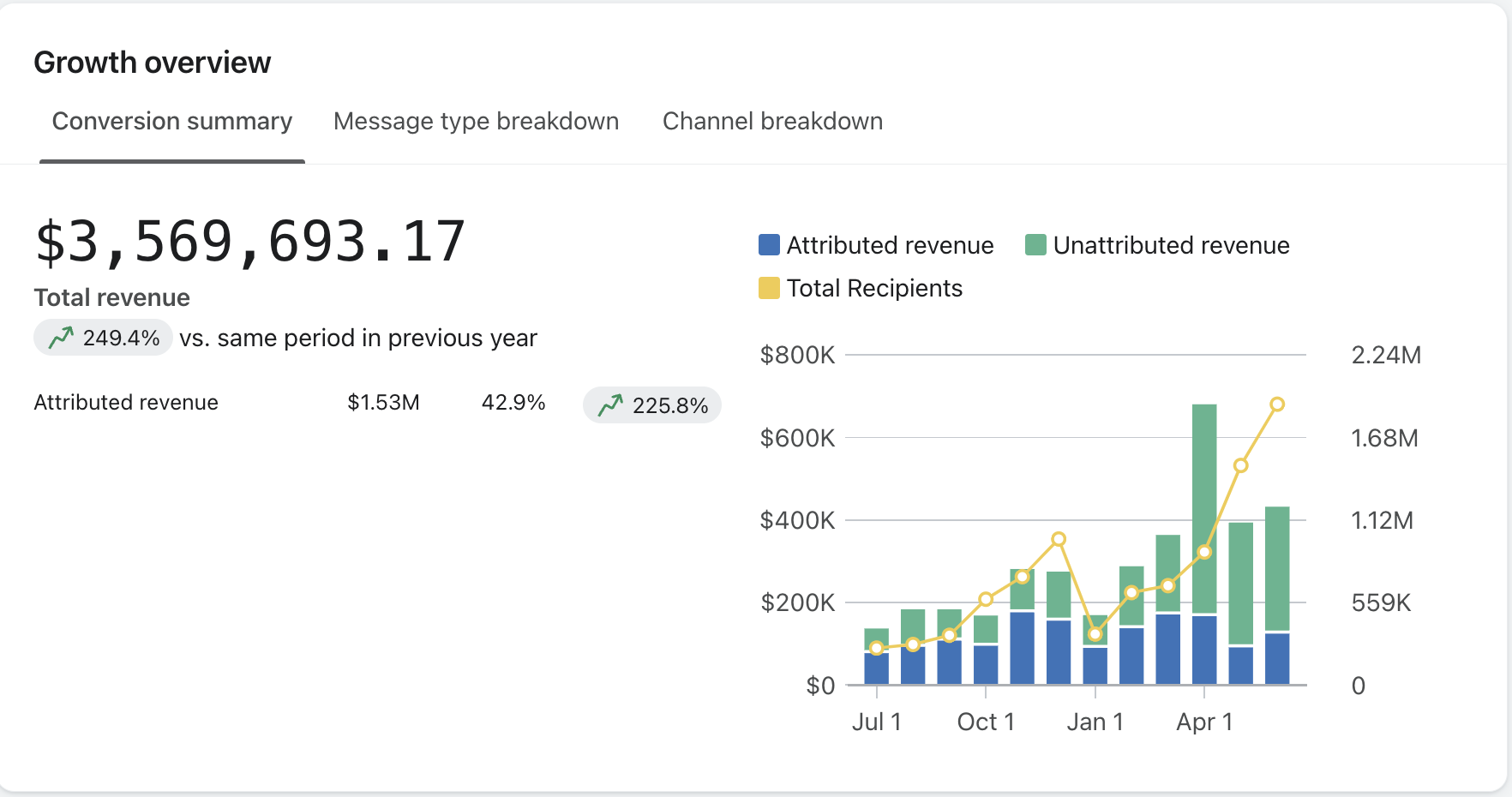Click the Total revenue label
This screenshot has width=1512, height=797.
point(112,297)
